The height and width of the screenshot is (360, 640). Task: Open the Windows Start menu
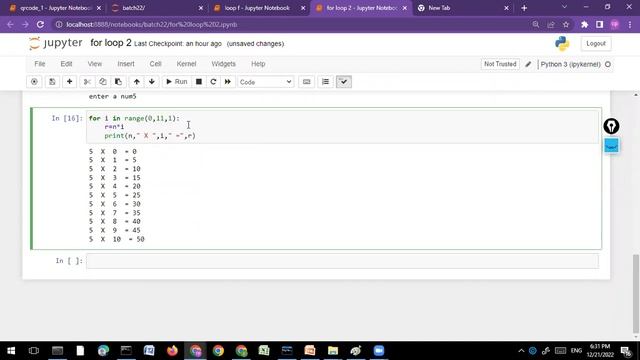11,351
